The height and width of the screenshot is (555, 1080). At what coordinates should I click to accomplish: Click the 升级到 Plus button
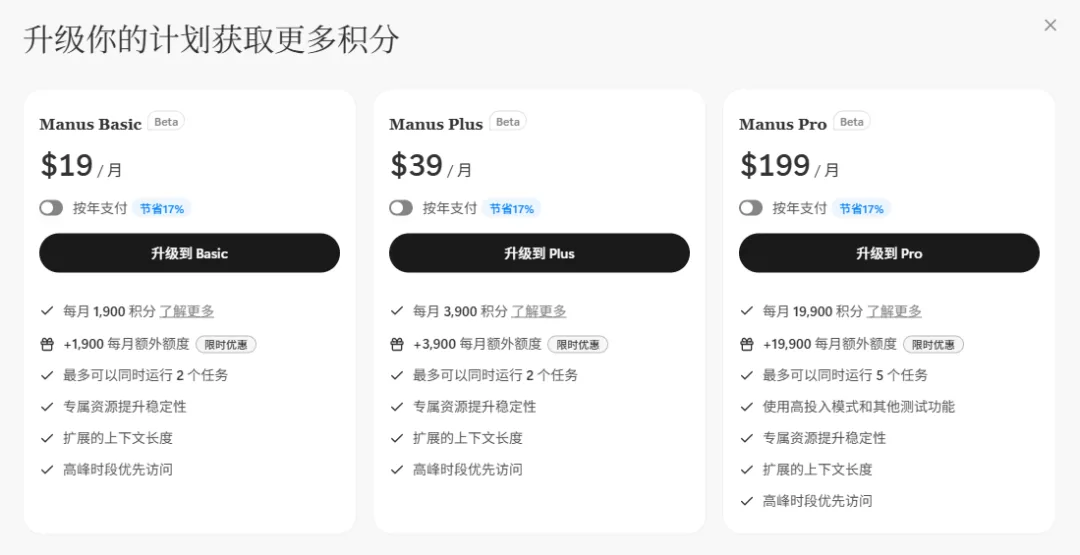point(539,253)
